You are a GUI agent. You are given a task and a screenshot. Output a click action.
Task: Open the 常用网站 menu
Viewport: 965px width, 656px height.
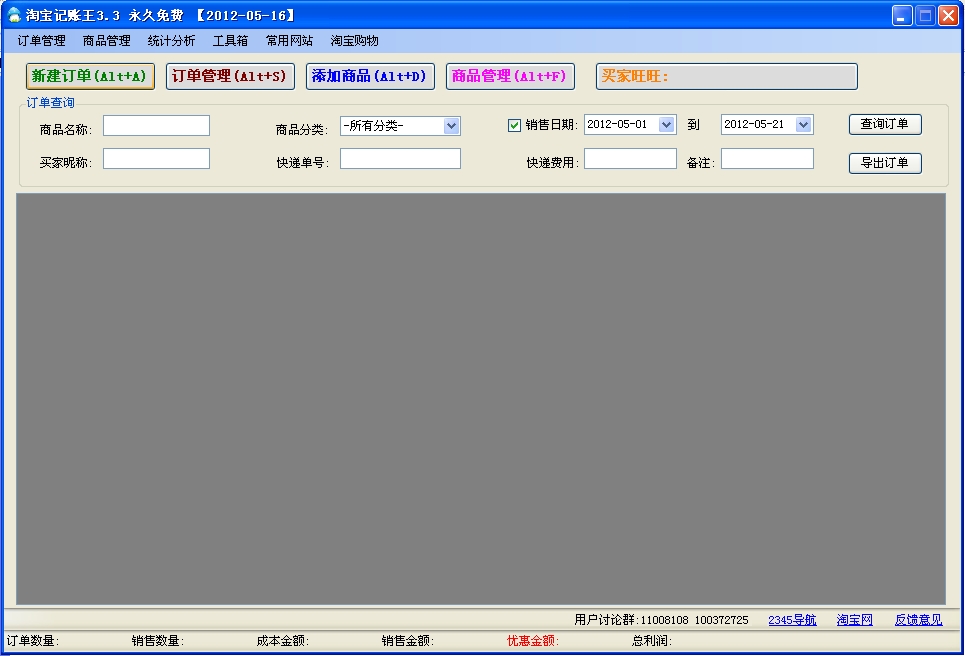tap(289, 41)
